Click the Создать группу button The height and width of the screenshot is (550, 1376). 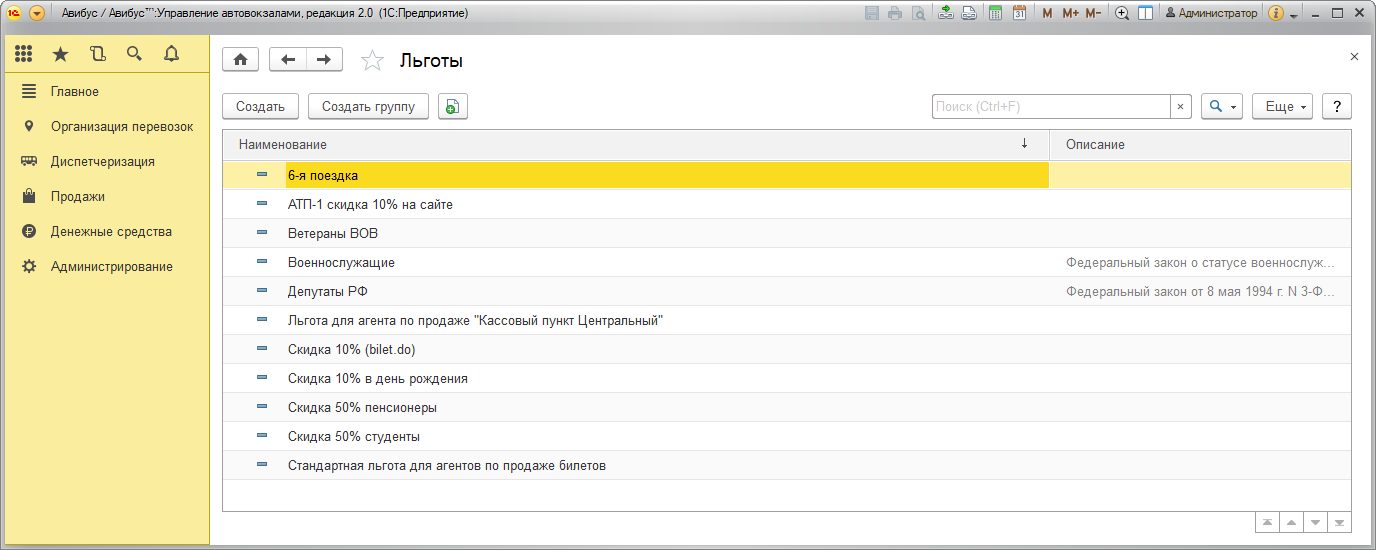click(x=368, y=107)
